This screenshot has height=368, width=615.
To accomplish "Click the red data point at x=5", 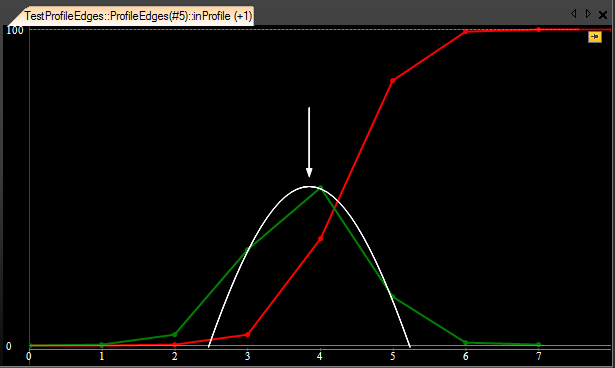I will (x=393, y=80).
